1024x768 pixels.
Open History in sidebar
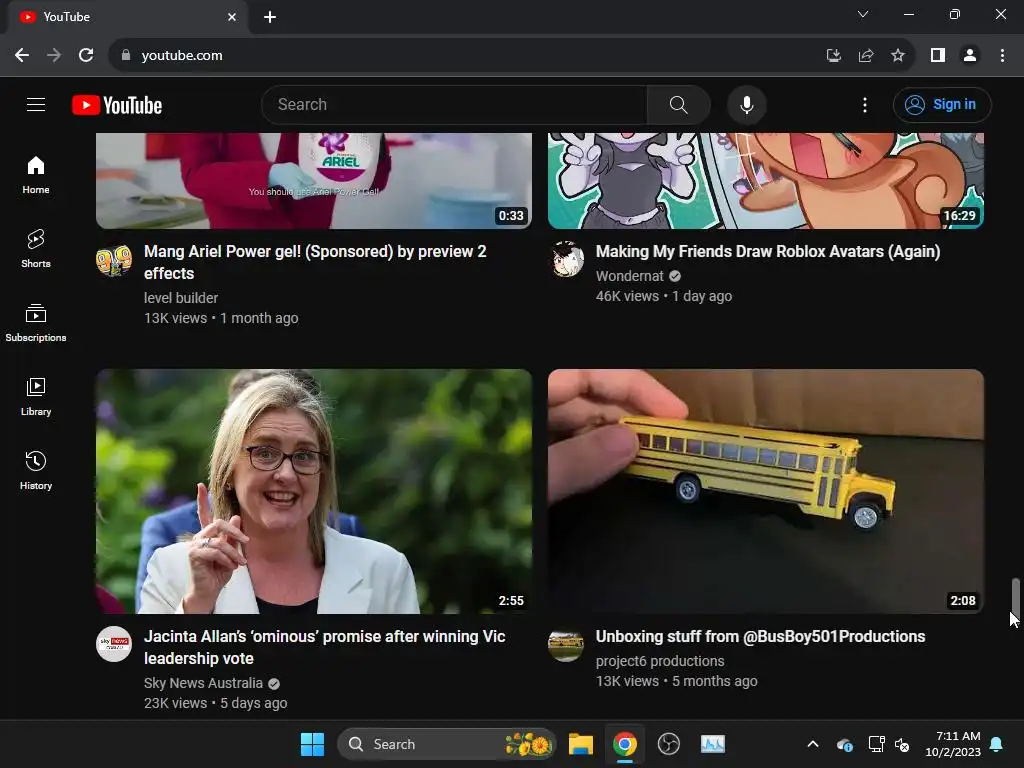click(36, 470)
